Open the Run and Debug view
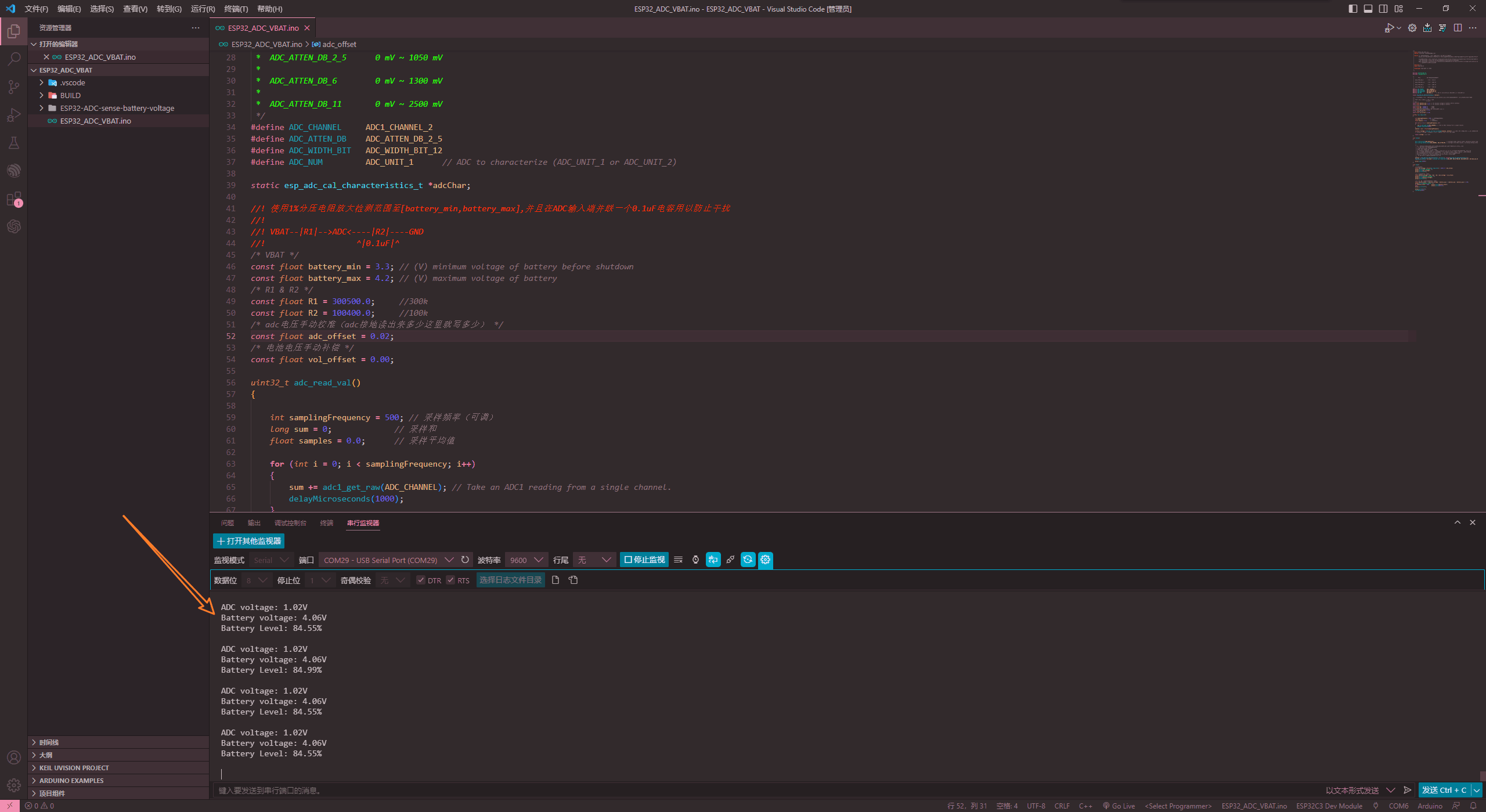1486x812 pixels. tap(14, 115)
